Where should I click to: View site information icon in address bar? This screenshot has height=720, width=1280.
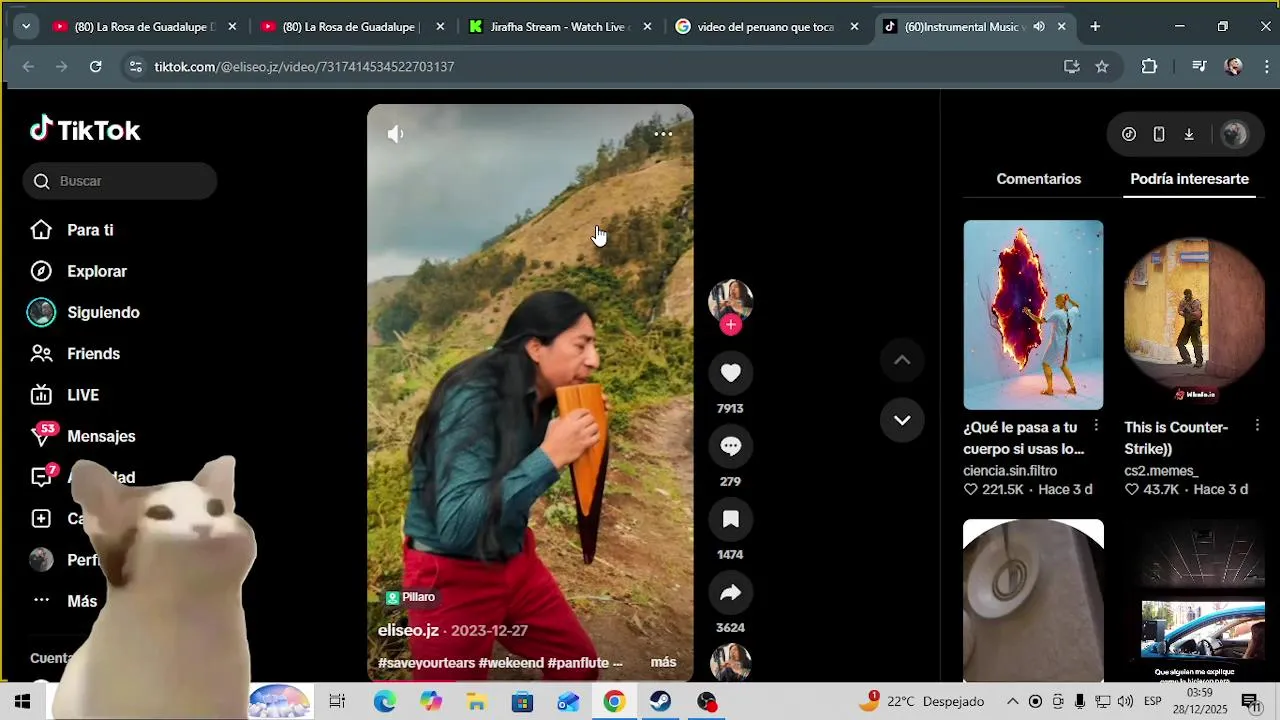pos(136,66)
